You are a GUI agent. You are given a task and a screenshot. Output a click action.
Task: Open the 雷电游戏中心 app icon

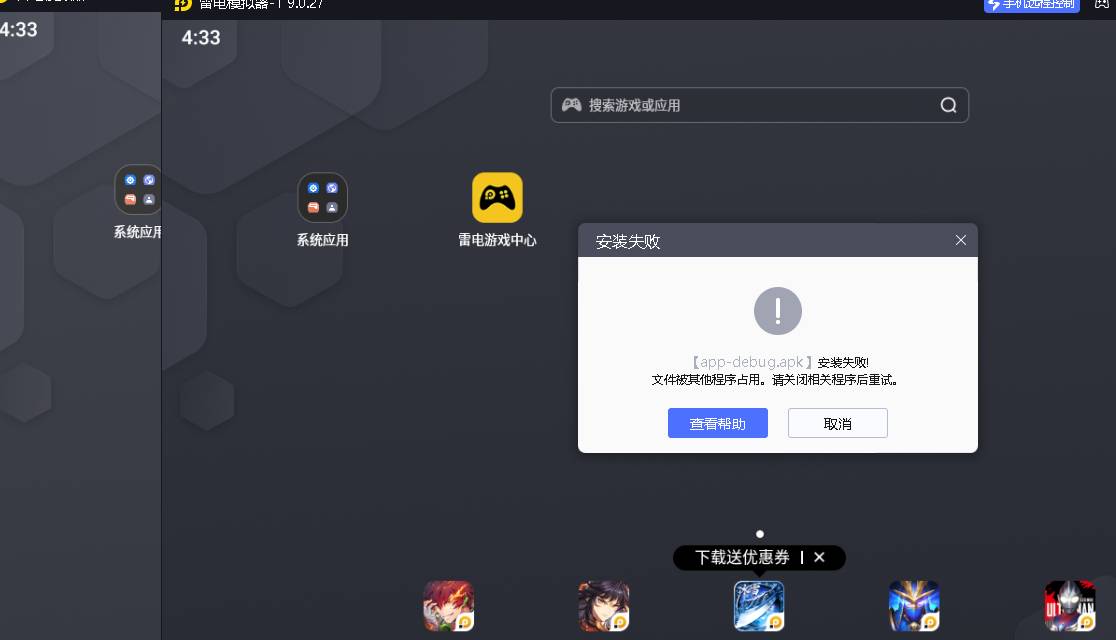(497, 198)
